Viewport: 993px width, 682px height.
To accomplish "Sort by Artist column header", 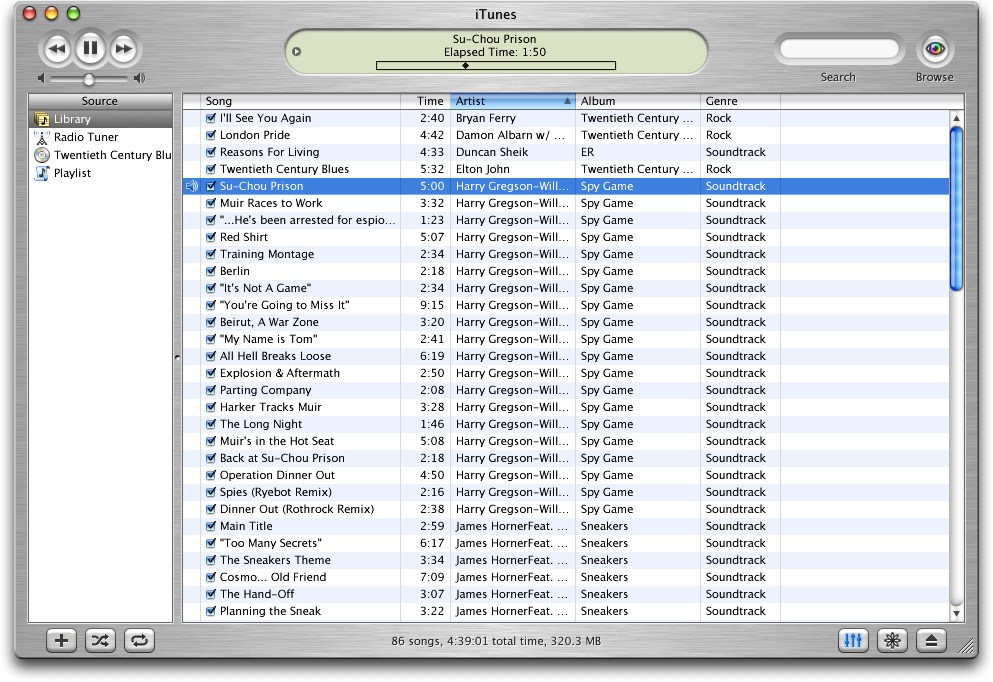I will [x=512, y=101].
